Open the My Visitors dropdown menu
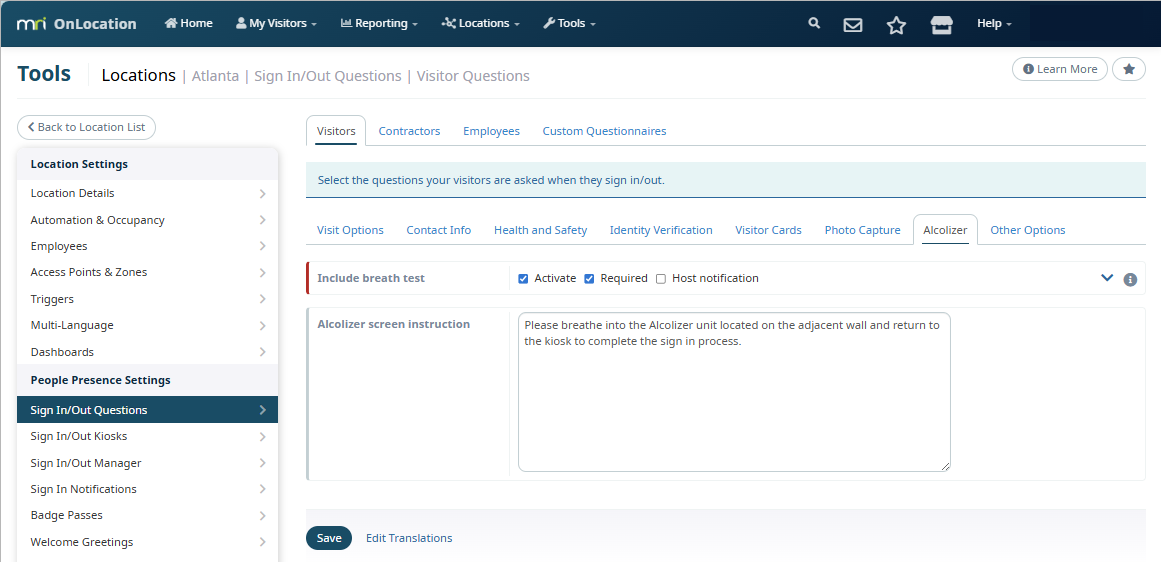The height and width of the screenshot is (562, 1161). click(x=276, y=23)
